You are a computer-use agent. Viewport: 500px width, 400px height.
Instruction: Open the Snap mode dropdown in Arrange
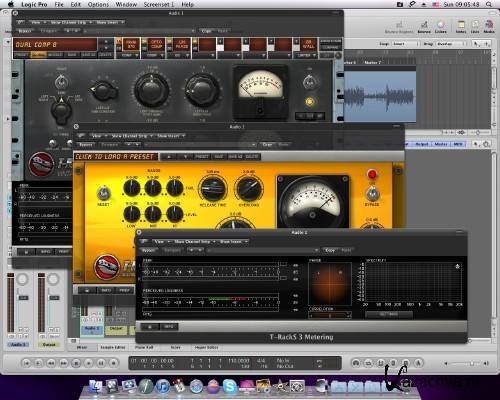(406, 44)
